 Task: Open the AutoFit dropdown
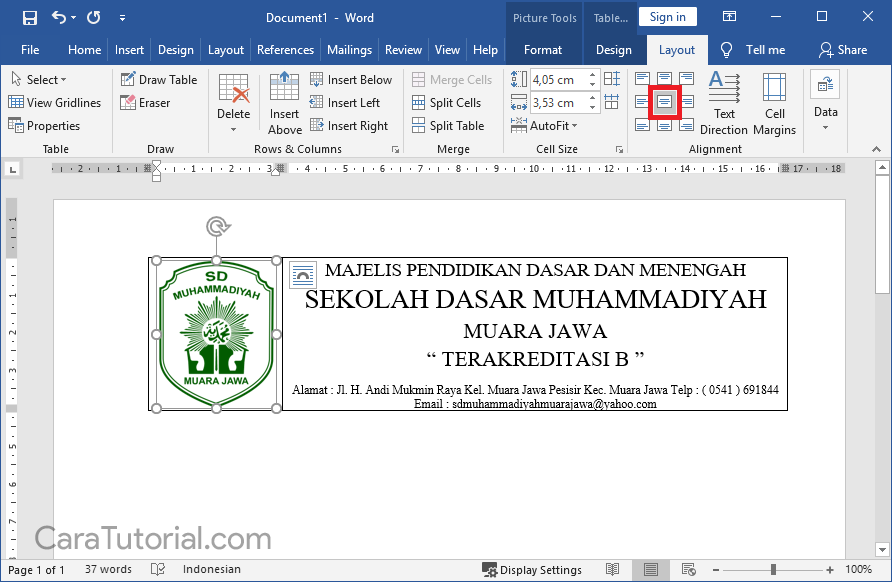(544, 126)
